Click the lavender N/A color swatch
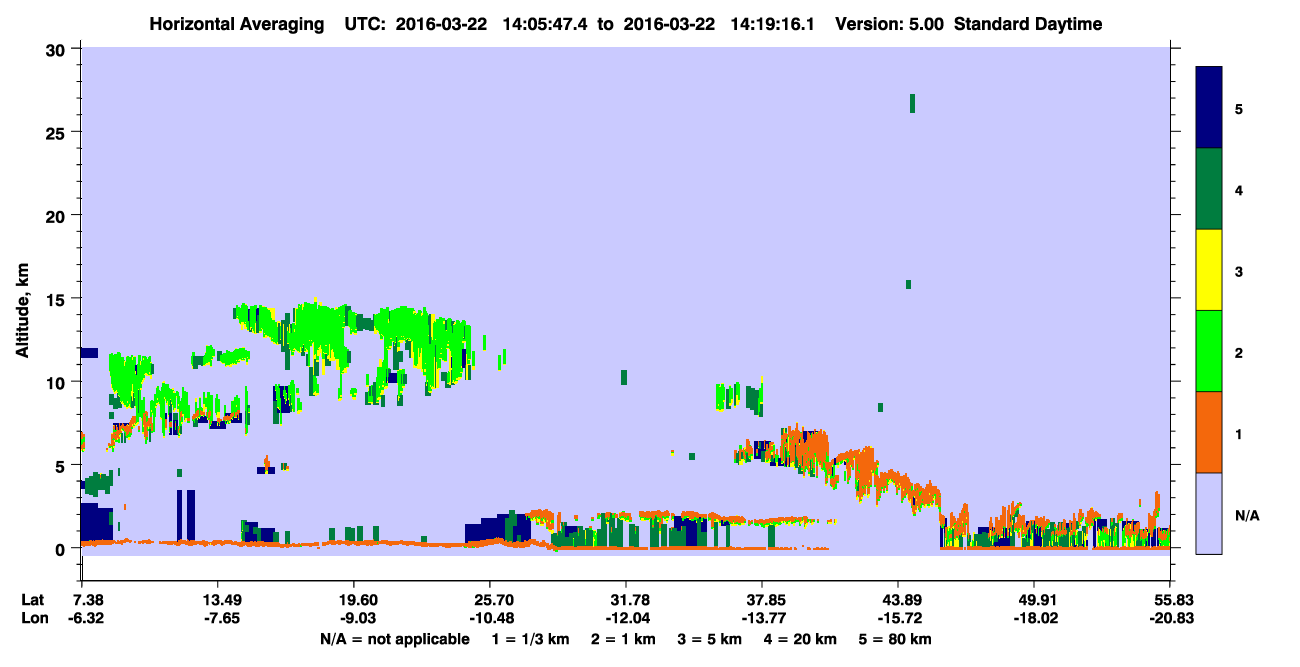The image size is (1300, 667). (x=1209, y=513)
